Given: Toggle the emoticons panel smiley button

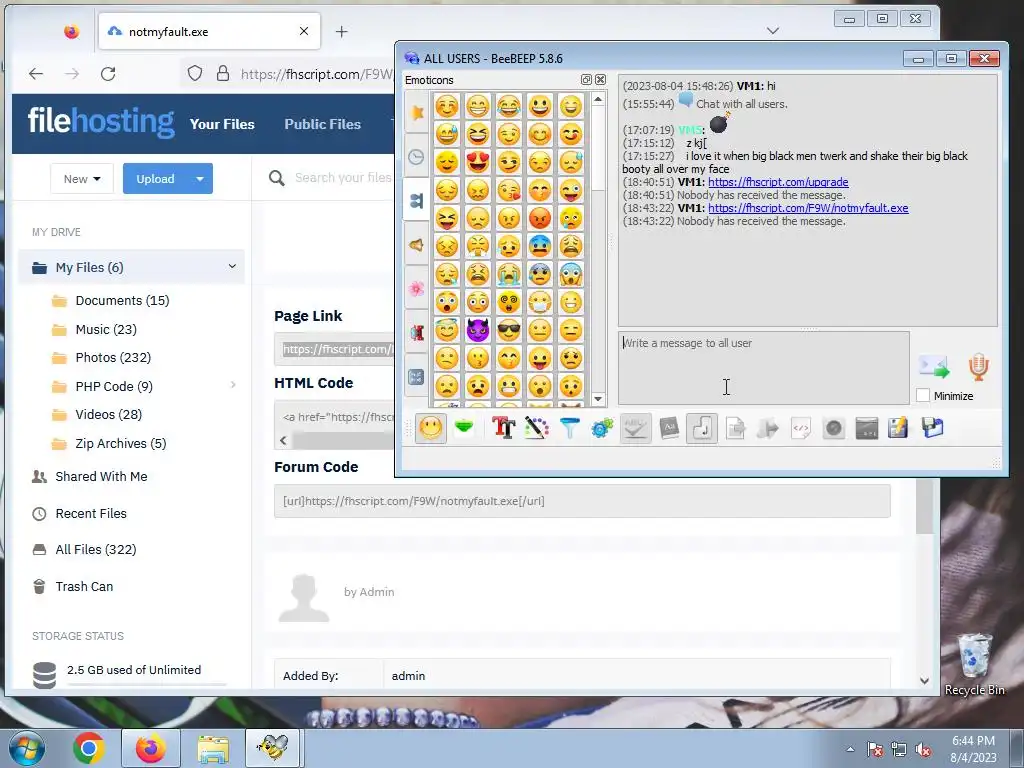Looking at the screenshot, I should (431, 428).
